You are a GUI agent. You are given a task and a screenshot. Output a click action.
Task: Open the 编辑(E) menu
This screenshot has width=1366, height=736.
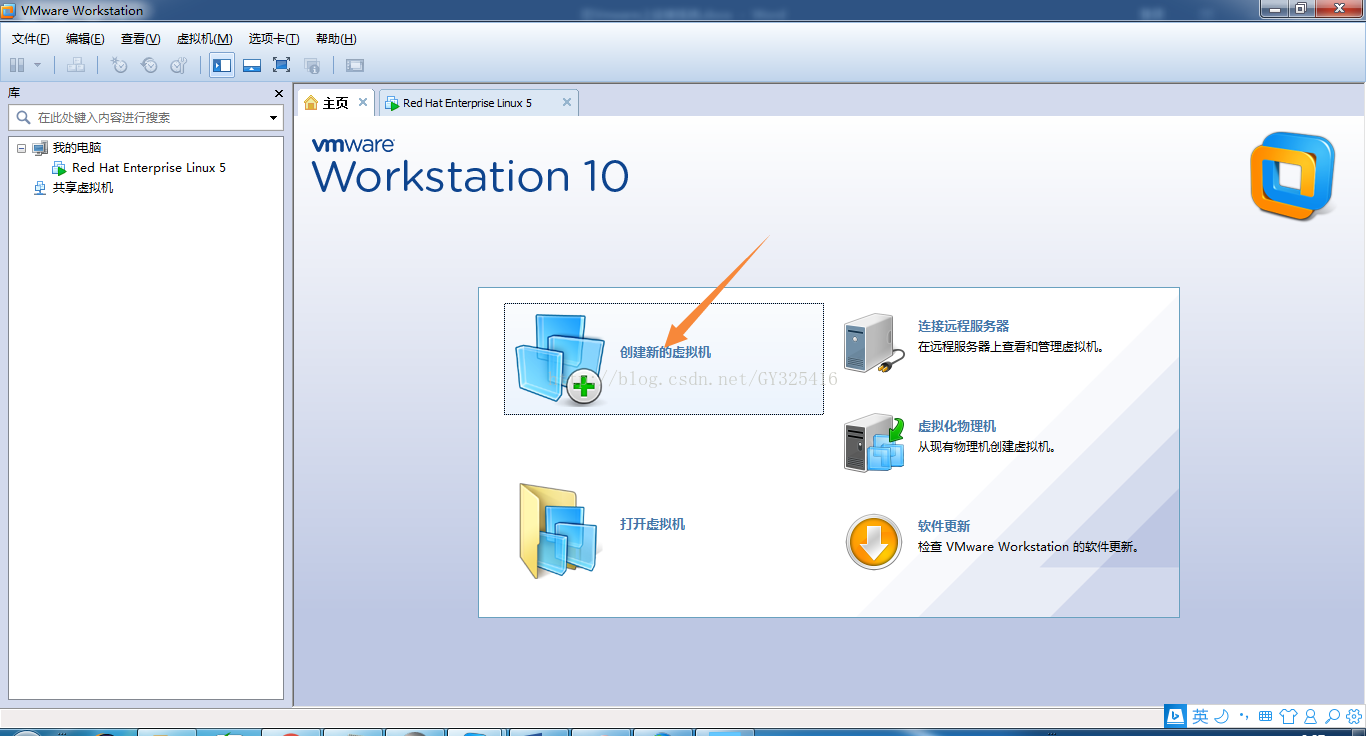[85, 39]
